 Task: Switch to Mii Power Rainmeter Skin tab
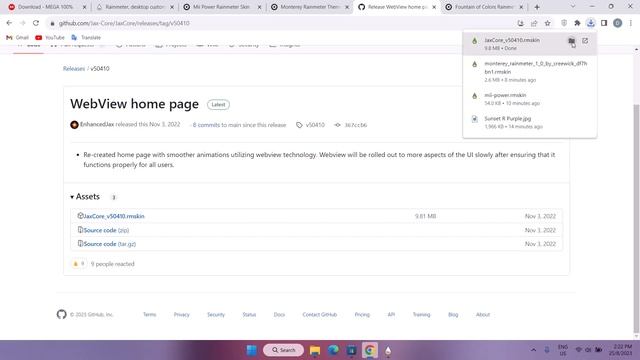(221, 7)
